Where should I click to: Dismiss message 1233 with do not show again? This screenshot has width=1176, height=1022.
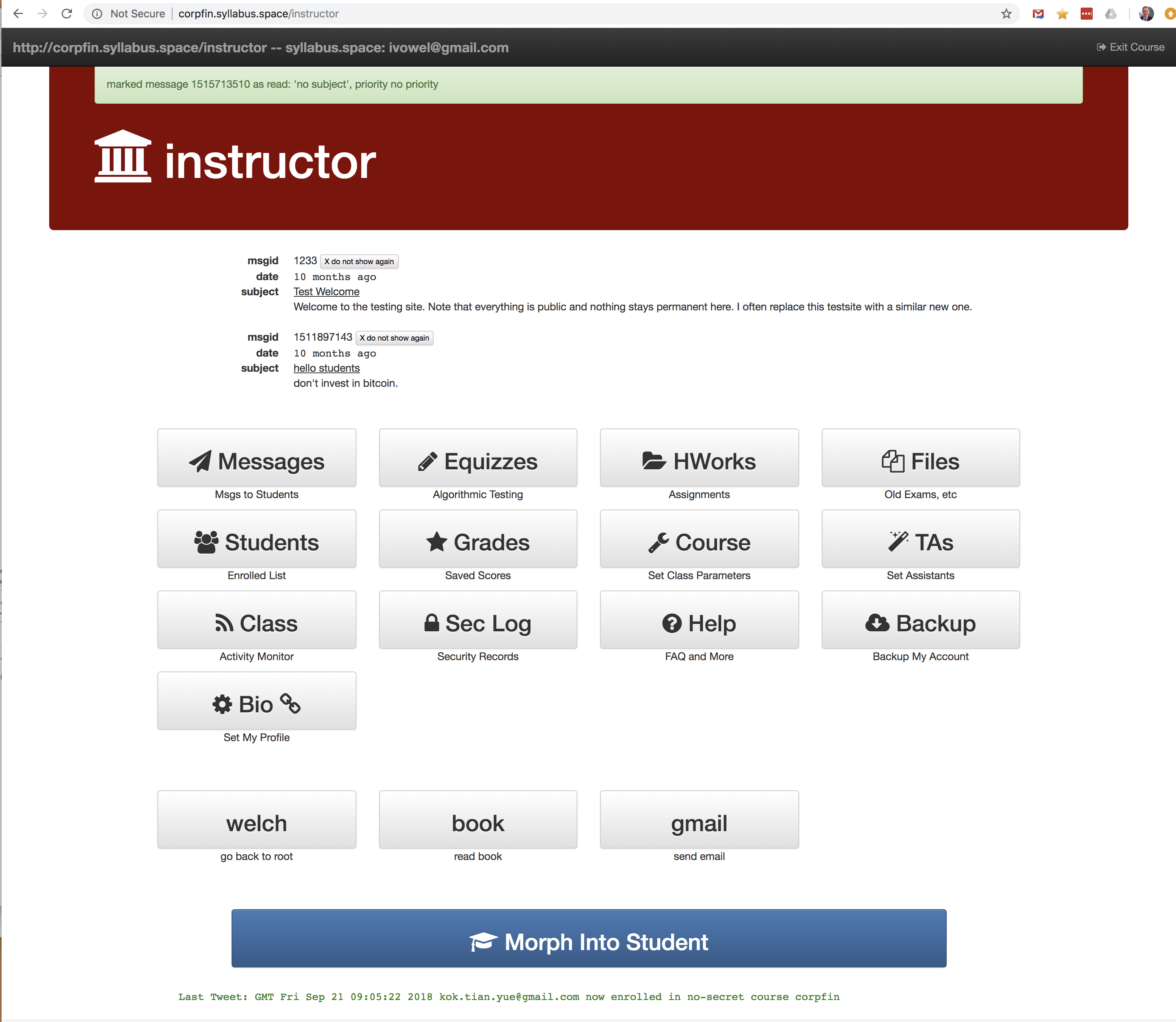[x=359, y=262]
